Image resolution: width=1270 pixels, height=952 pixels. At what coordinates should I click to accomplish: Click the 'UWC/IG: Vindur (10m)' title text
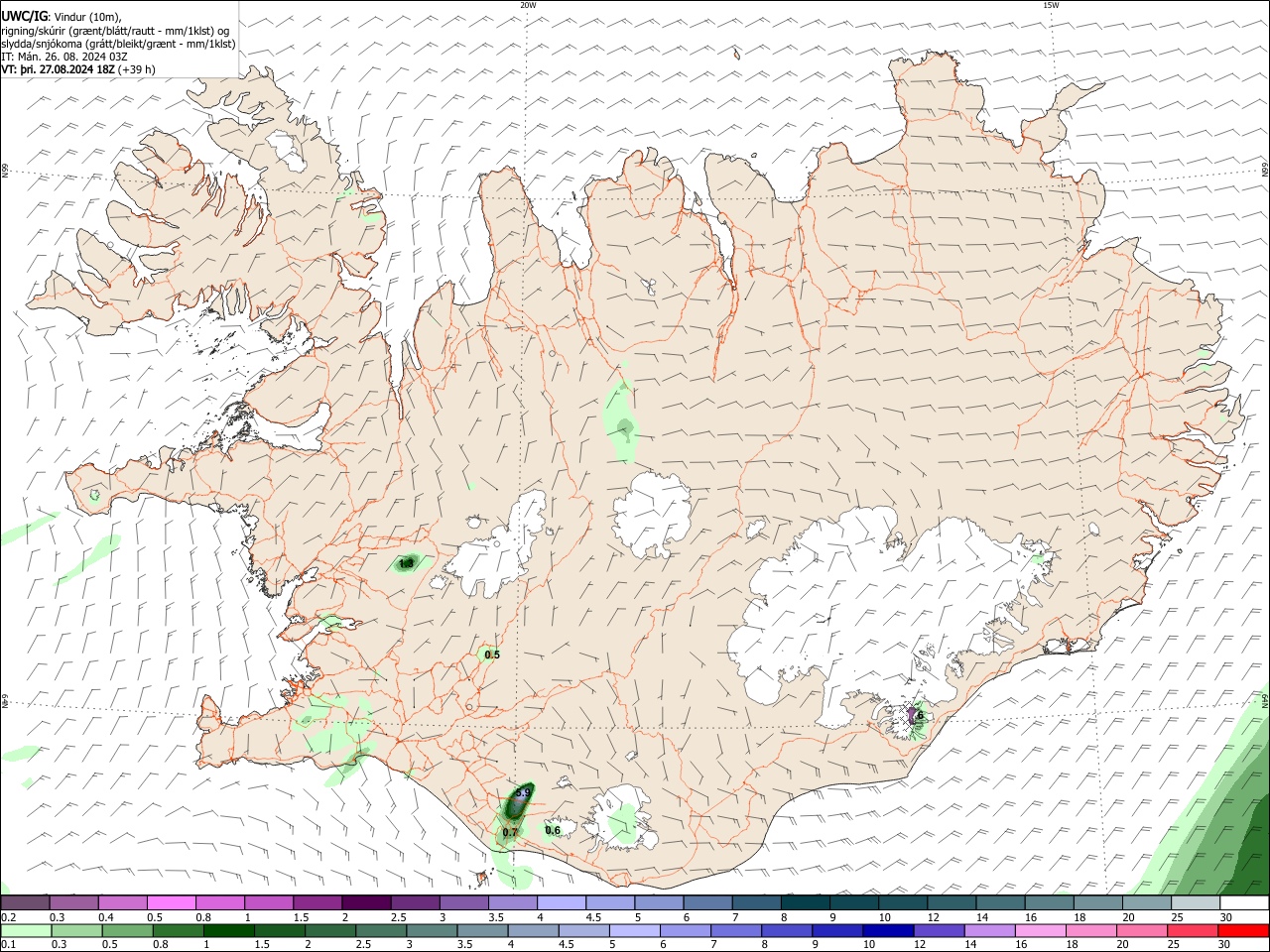tap(61, 16)
